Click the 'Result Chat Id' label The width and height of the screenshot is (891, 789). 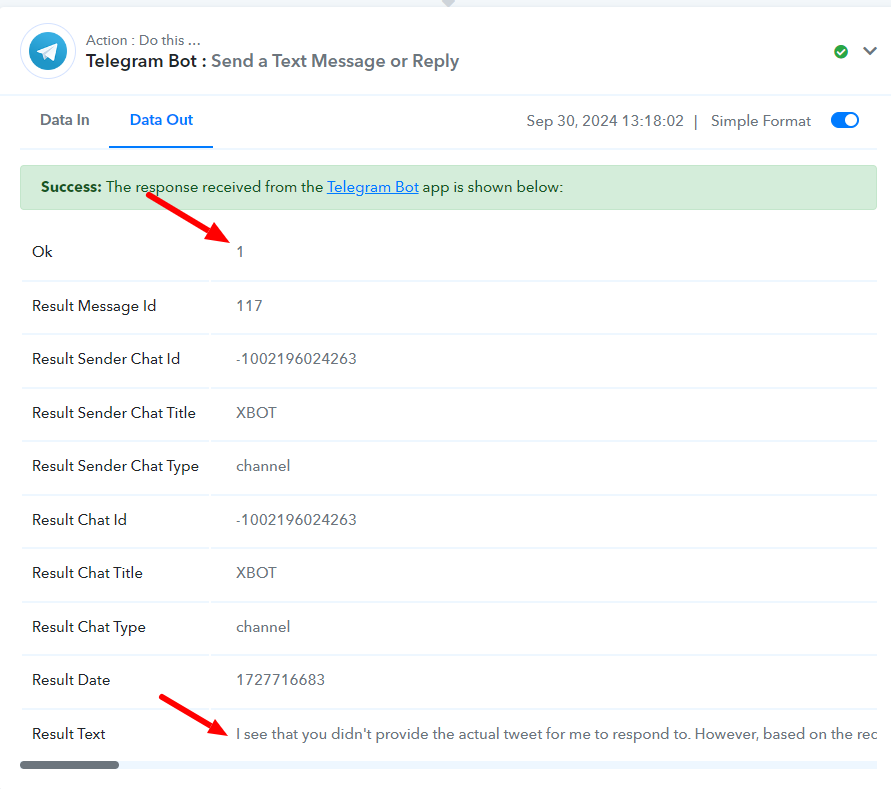[79, 520]
